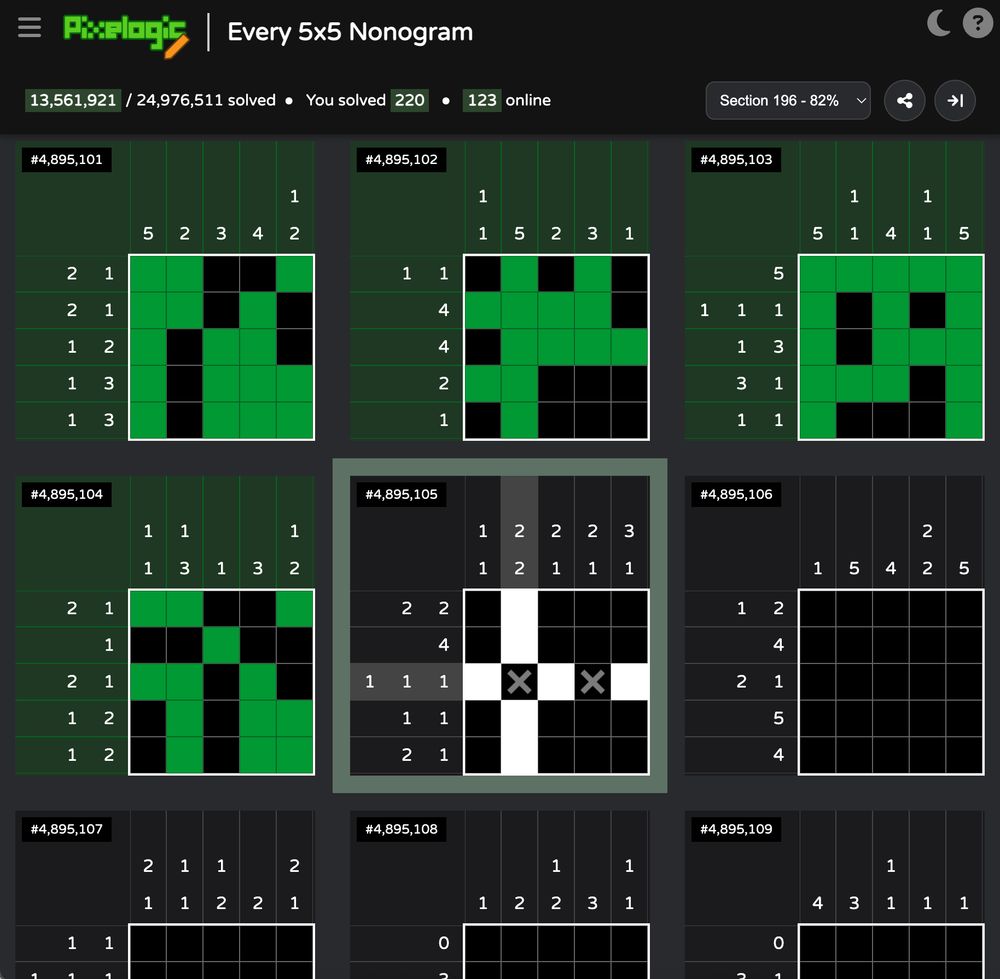
Task: Fill center cell of puzzle #4,895,106
Action: point(891,682)
